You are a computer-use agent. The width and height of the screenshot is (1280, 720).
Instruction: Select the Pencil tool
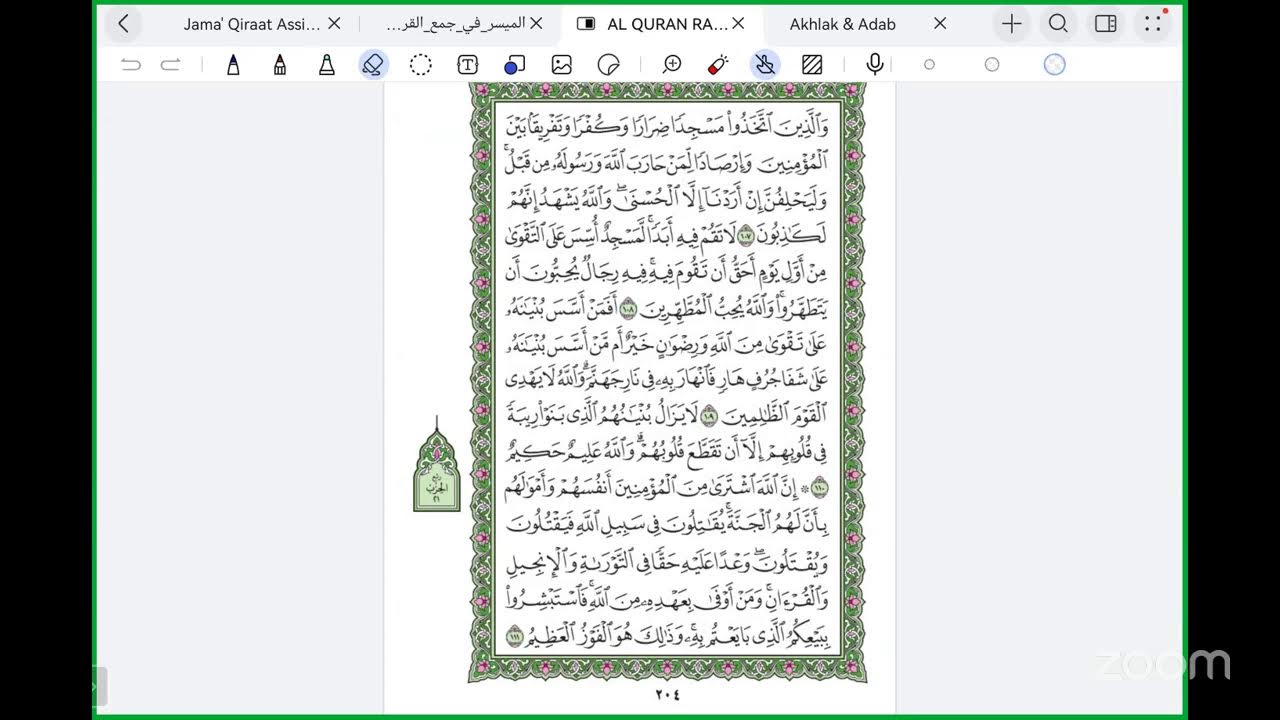(280, 65)
